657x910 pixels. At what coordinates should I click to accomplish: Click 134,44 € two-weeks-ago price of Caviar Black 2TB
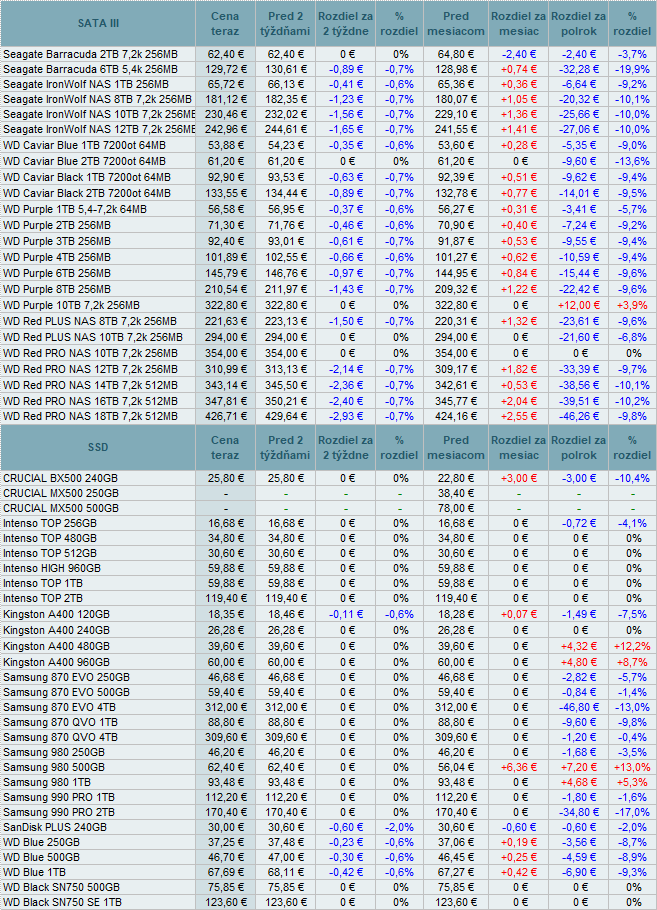pos(285,193)
